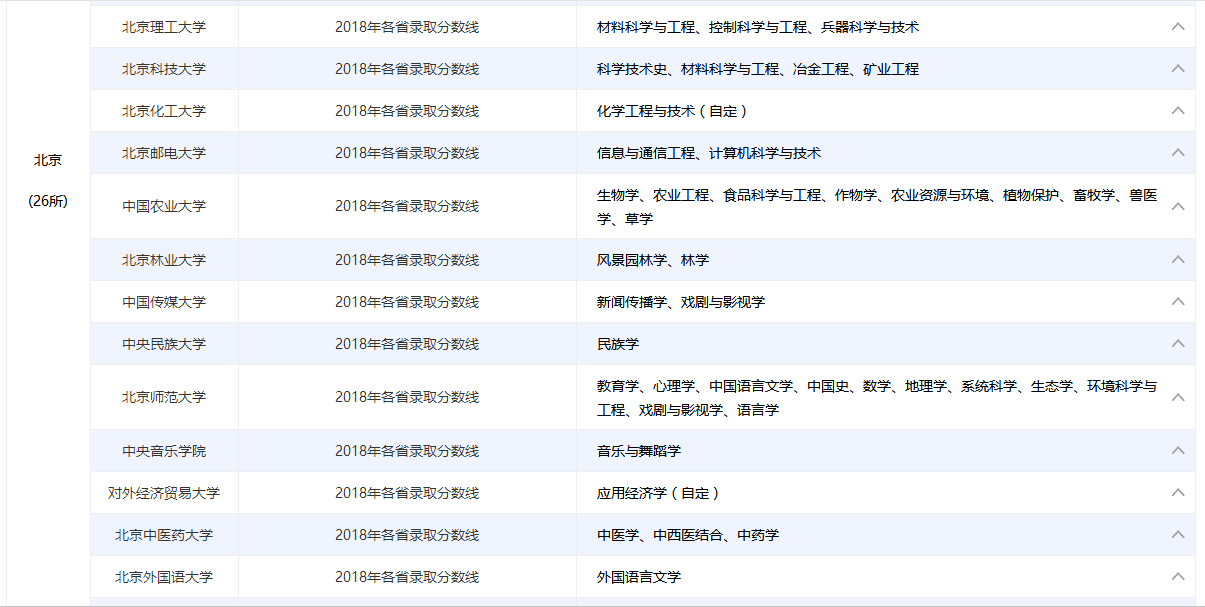Collapse the 北京邮电大学 row chevron
The height and width of the screenshot is (607, 1205).
click(1178, 153)
